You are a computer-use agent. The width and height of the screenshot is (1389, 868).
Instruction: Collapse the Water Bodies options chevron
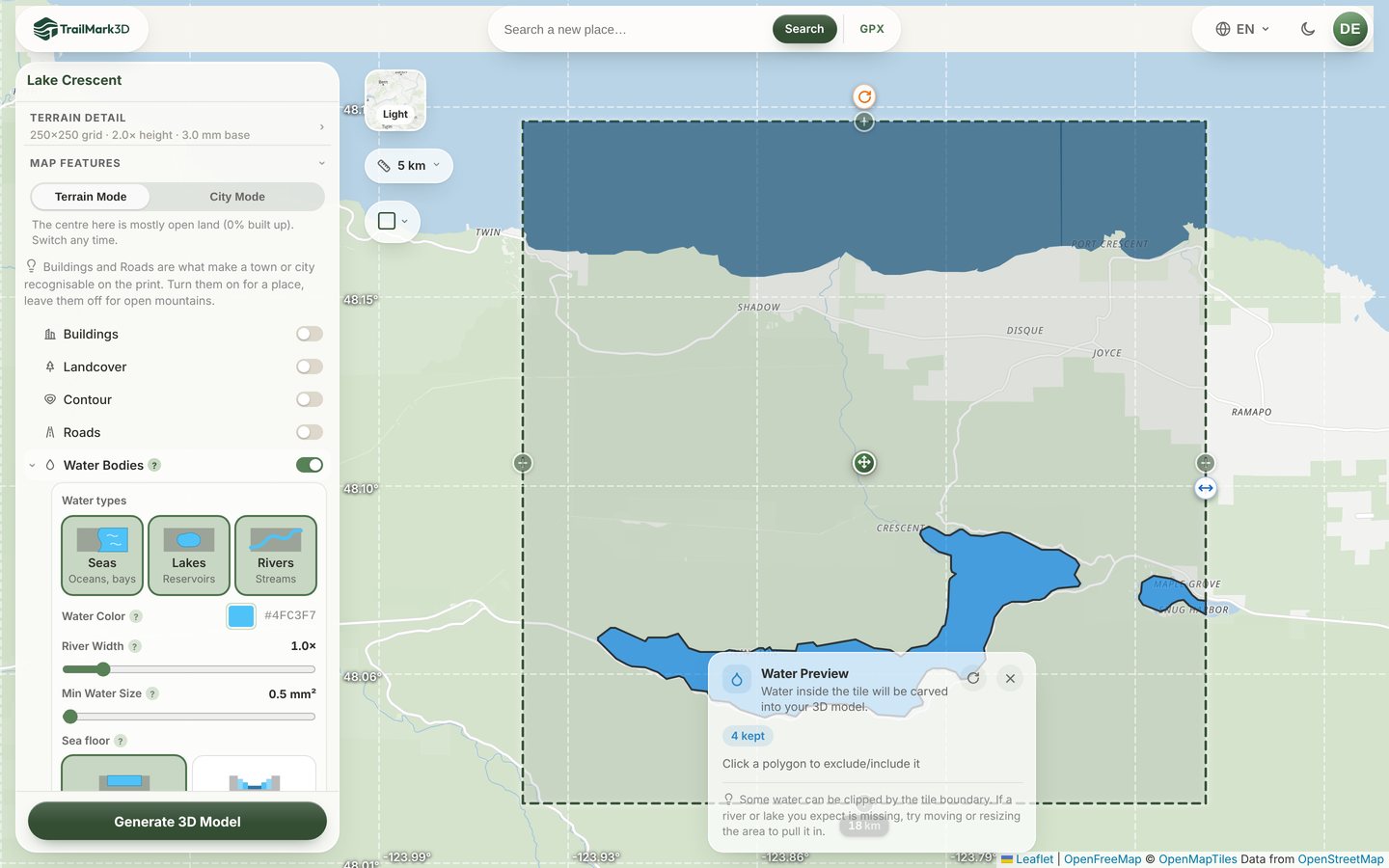[x=32, y=465]
